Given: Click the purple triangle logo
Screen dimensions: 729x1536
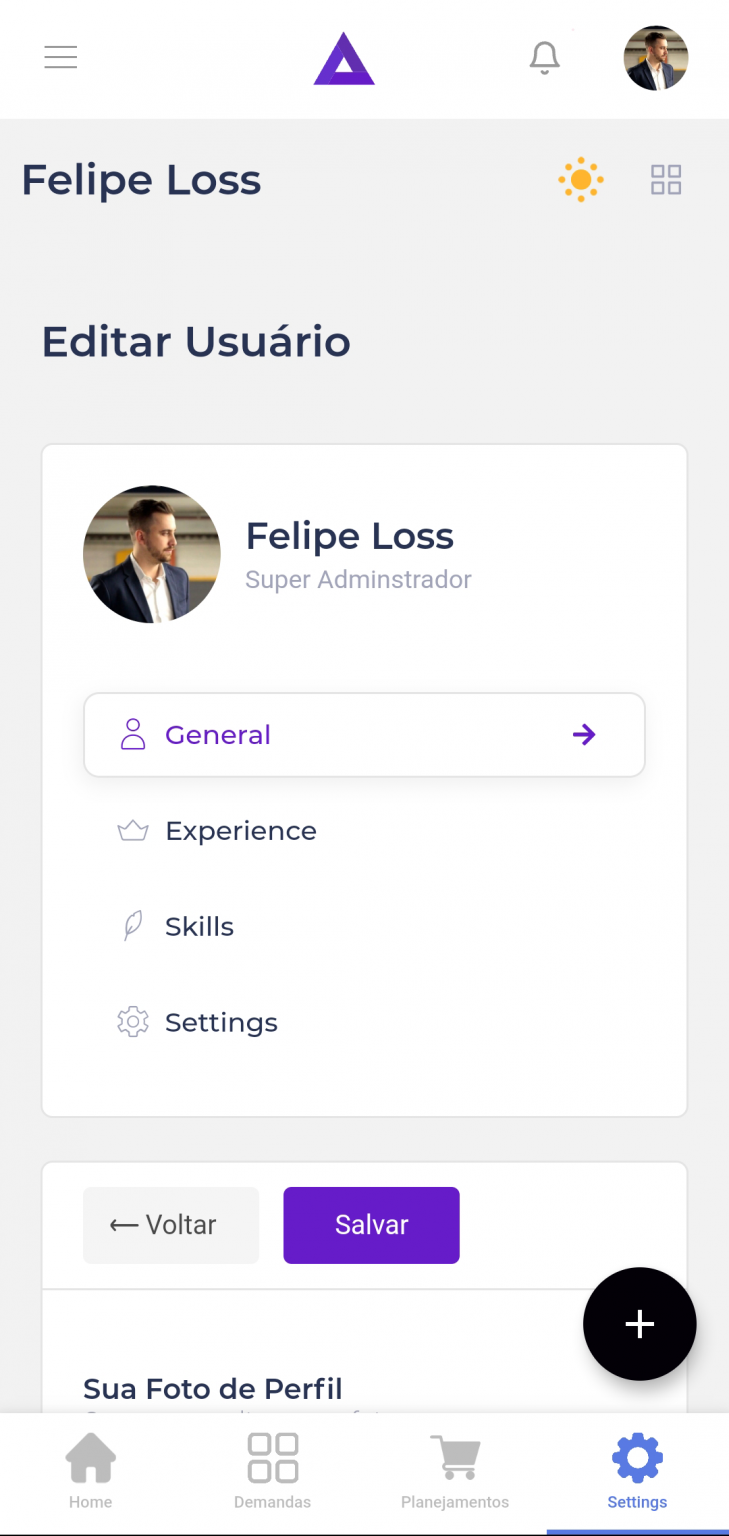Looking at the screenshot, I should click(344, 59).
